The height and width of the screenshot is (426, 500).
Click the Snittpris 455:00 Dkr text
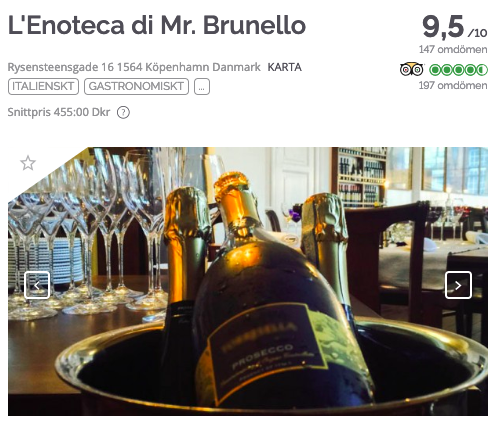tap(59, 112)
